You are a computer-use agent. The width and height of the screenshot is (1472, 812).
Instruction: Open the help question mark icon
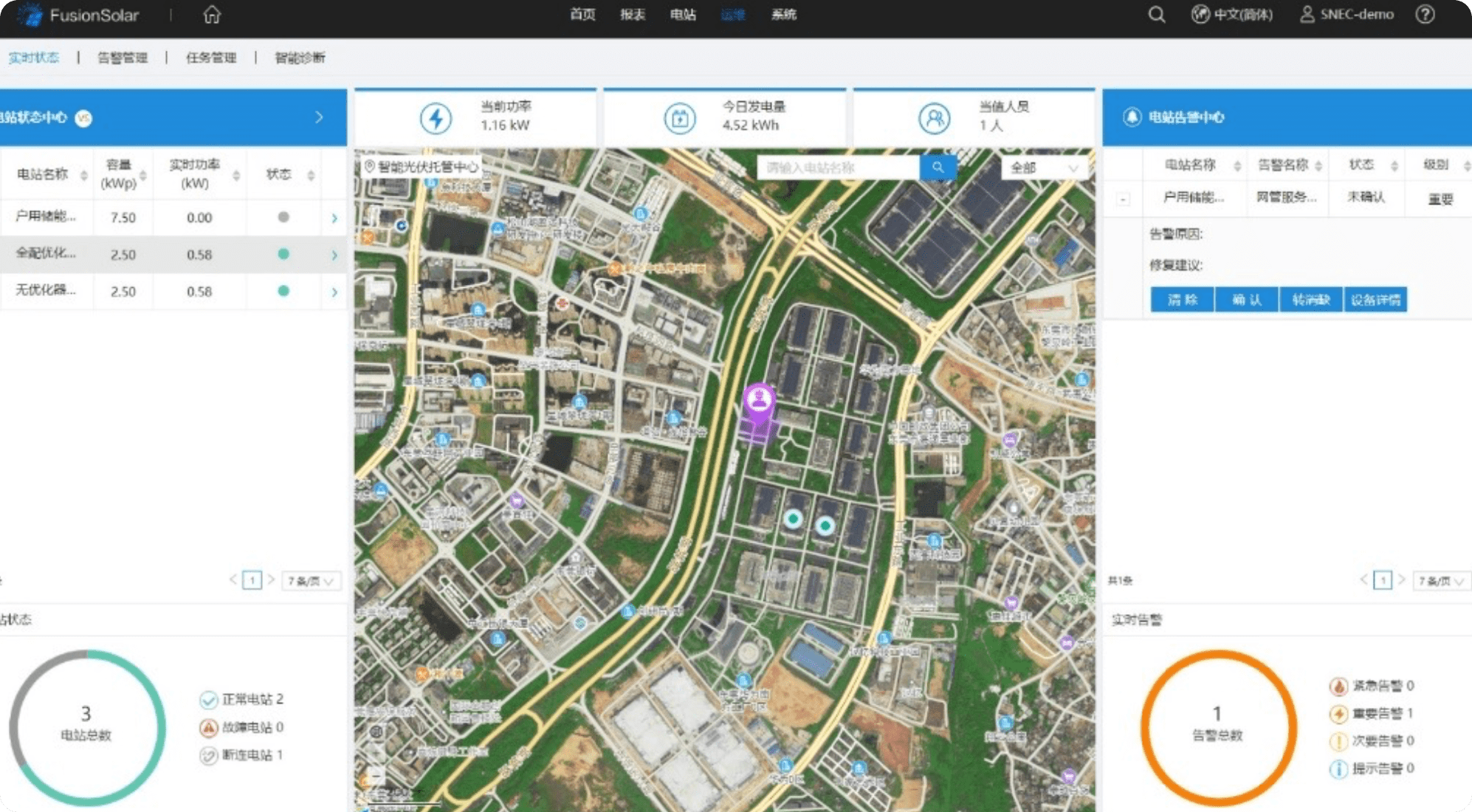(x=1425, y=15)
